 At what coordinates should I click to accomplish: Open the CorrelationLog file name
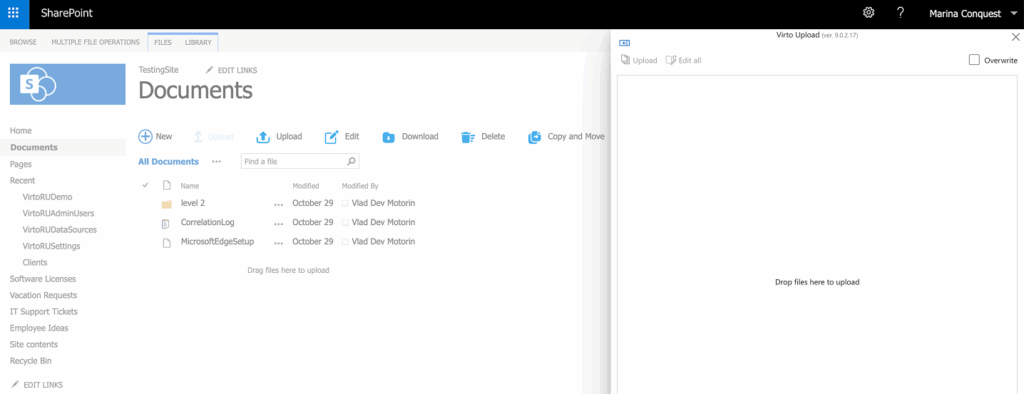pyautogui.click(x=208, y=222)
